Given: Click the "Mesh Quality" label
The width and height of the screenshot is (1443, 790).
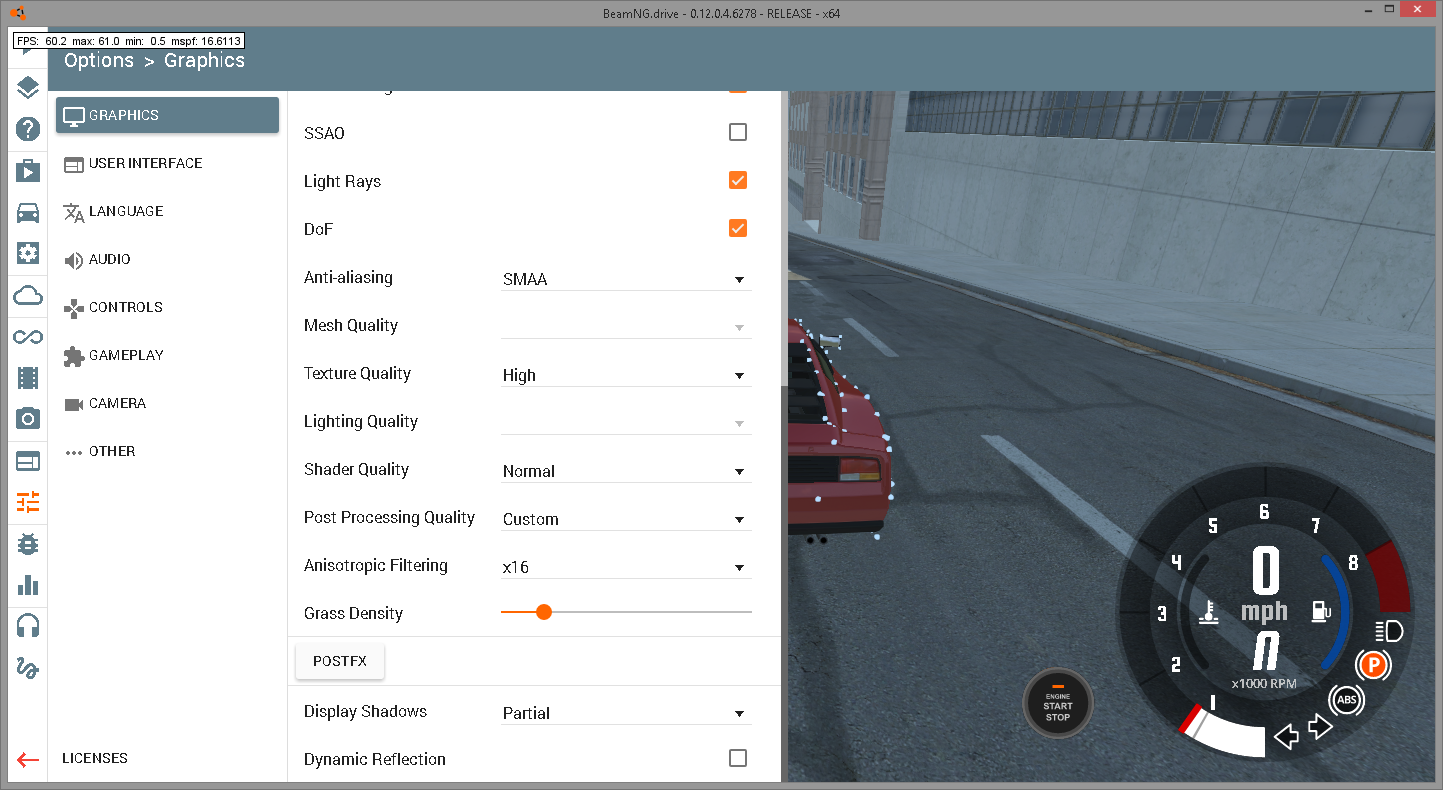Looking at the screenshot, I should pyautogui.click(x=351, y=325).
